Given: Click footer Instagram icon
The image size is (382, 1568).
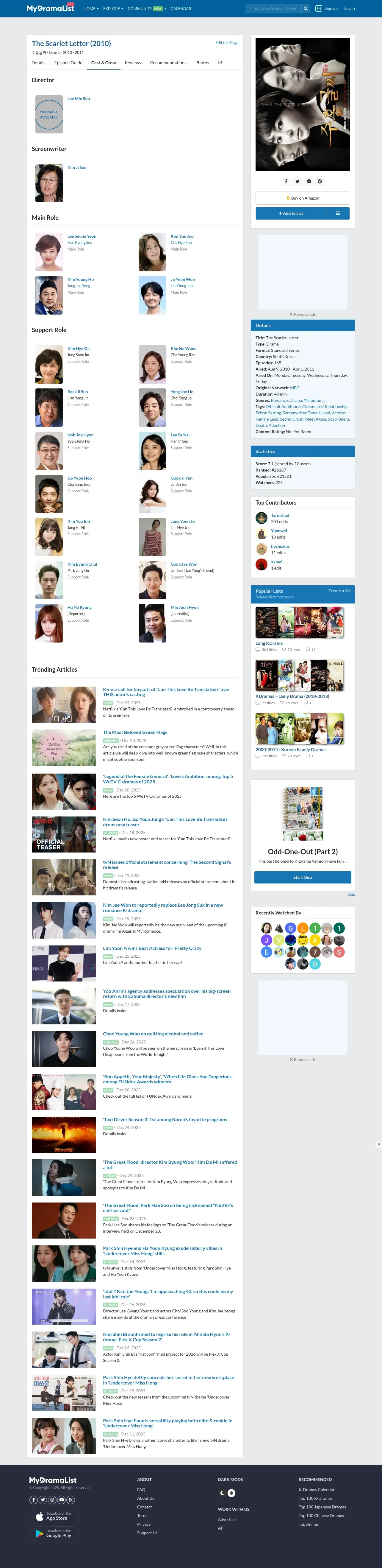Looking at the screenshot, I should coord(52,1500).
